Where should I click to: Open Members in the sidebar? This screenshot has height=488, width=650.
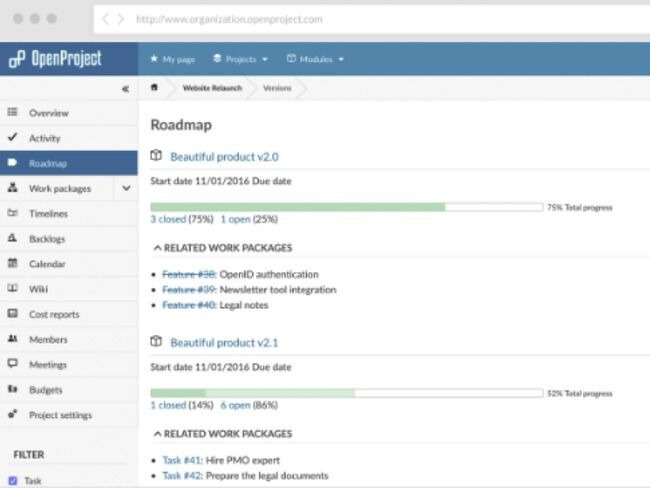(69, 340)
